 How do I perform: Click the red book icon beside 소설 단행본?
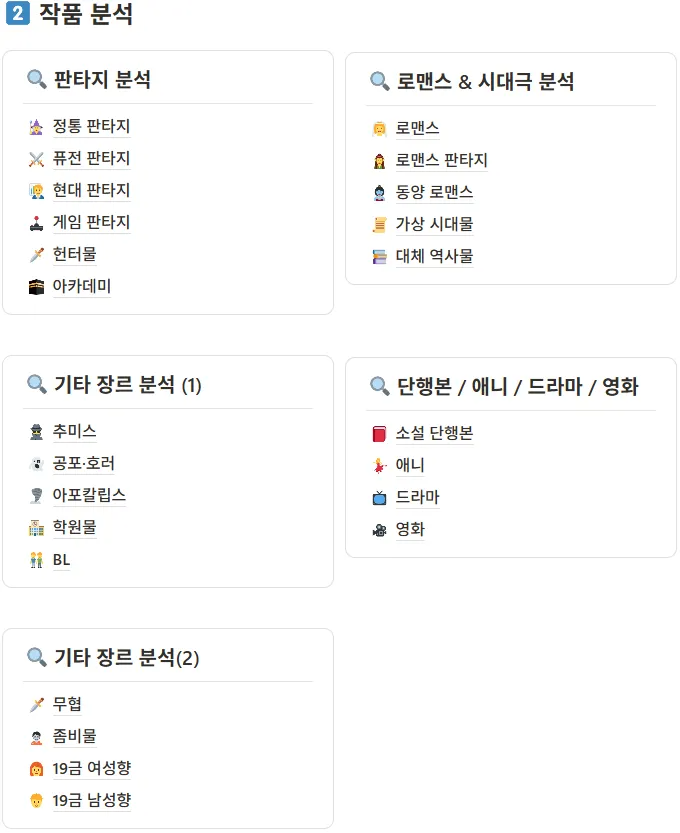click(x=380, y=434)
